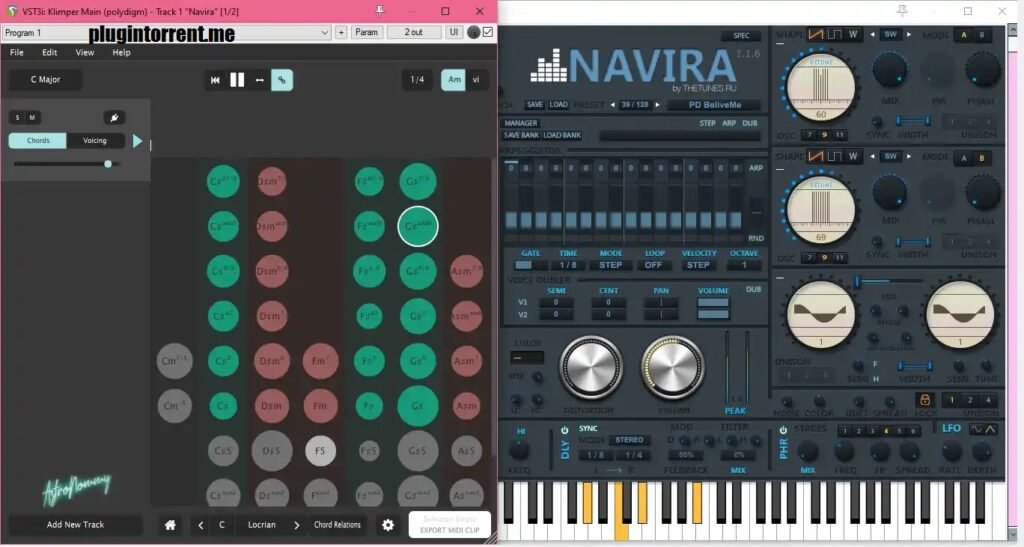
Task: Click the gray G#5 note circle
Action: click(417, 451)
